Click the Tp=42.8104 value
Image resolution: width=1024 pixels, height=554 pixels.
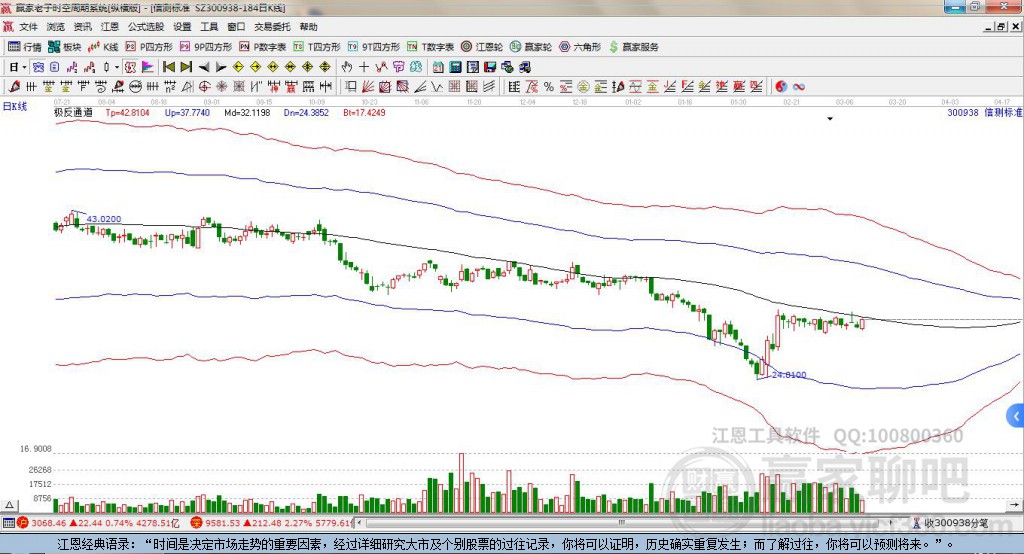[127, 112]
